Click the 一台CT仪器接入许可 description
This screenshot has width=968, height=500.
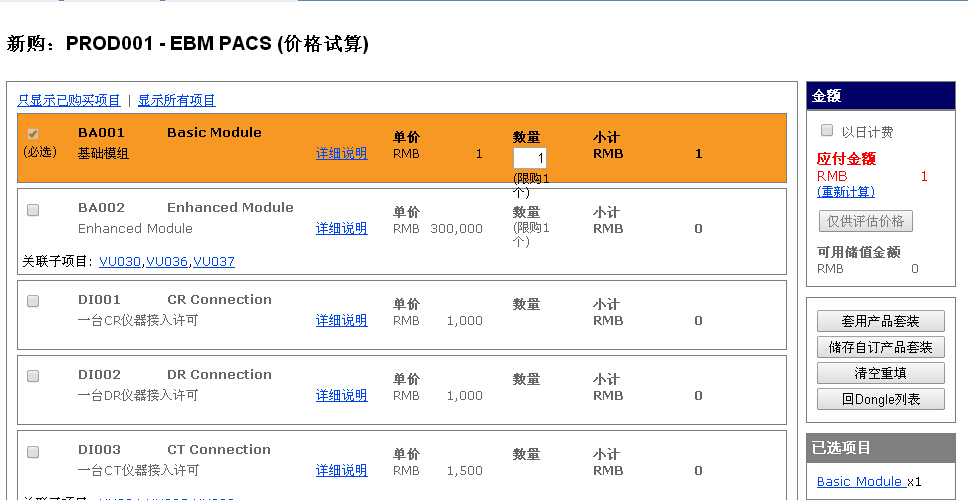coord(138,470)
